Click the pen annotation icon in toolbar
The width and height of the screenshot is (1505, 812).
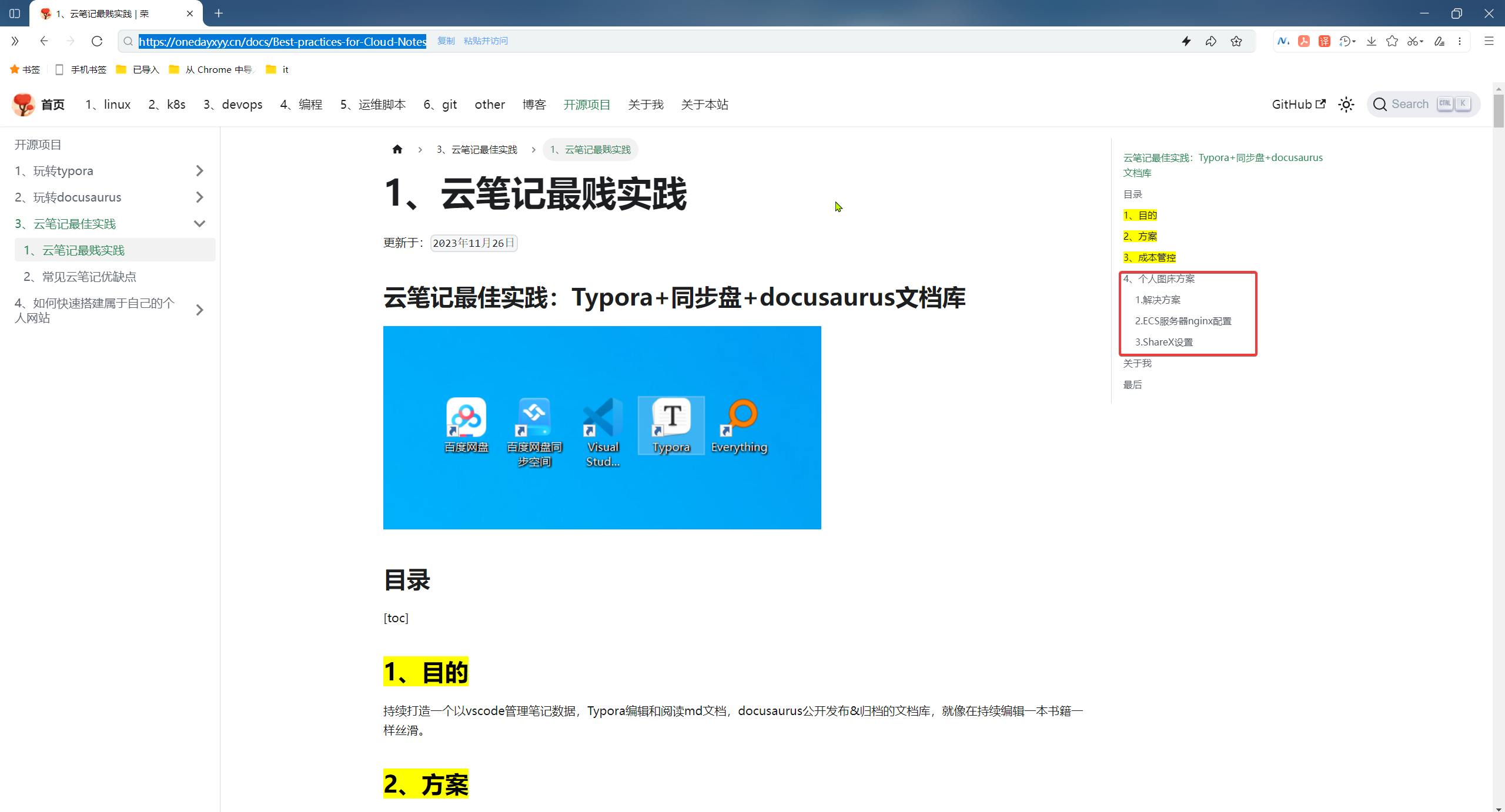(x=1439, y=41)
